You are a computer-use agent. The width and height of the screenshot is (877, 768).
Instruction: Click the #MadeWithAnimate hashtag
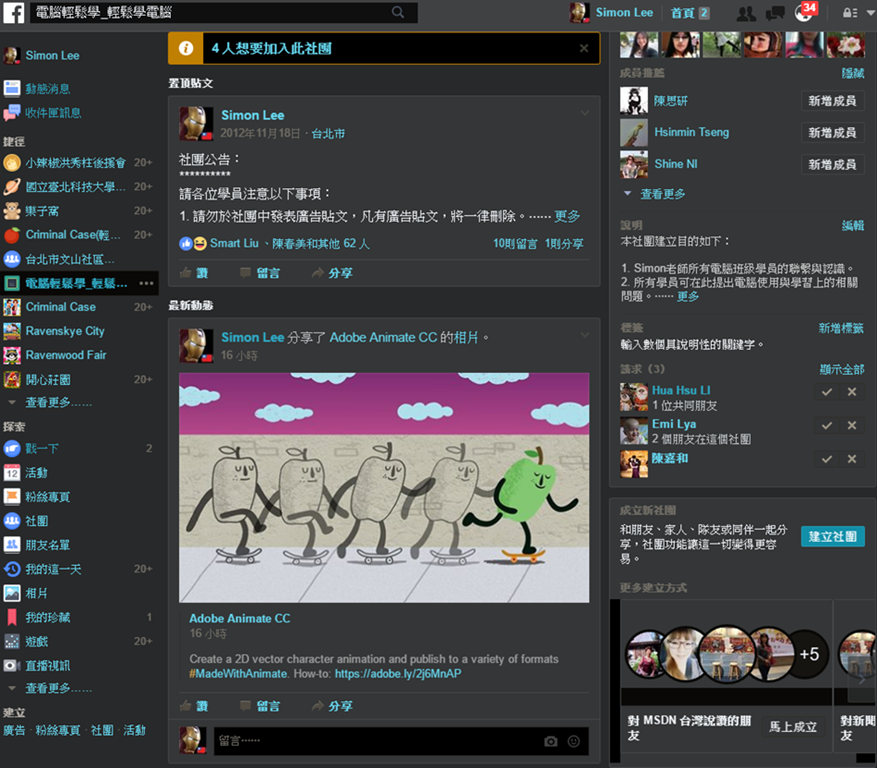pyautogui.click(x=238, y=673)
